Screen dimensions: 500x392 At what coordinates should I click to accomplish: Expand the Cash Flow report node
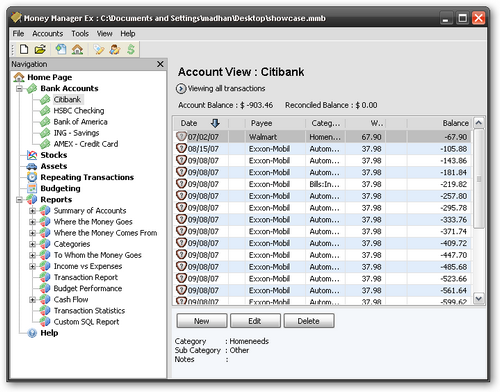point(32,300)
